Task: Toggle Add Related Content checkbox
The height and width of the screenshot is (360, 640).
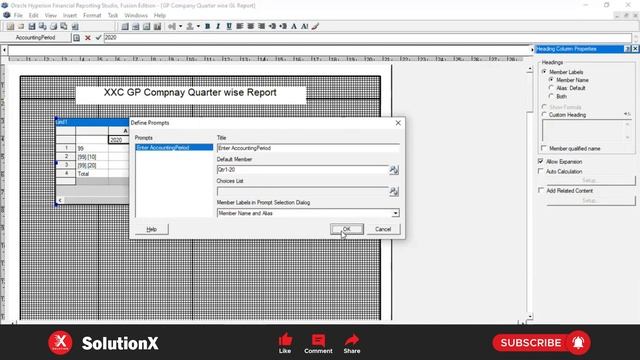Action: [x=541, y=191]
